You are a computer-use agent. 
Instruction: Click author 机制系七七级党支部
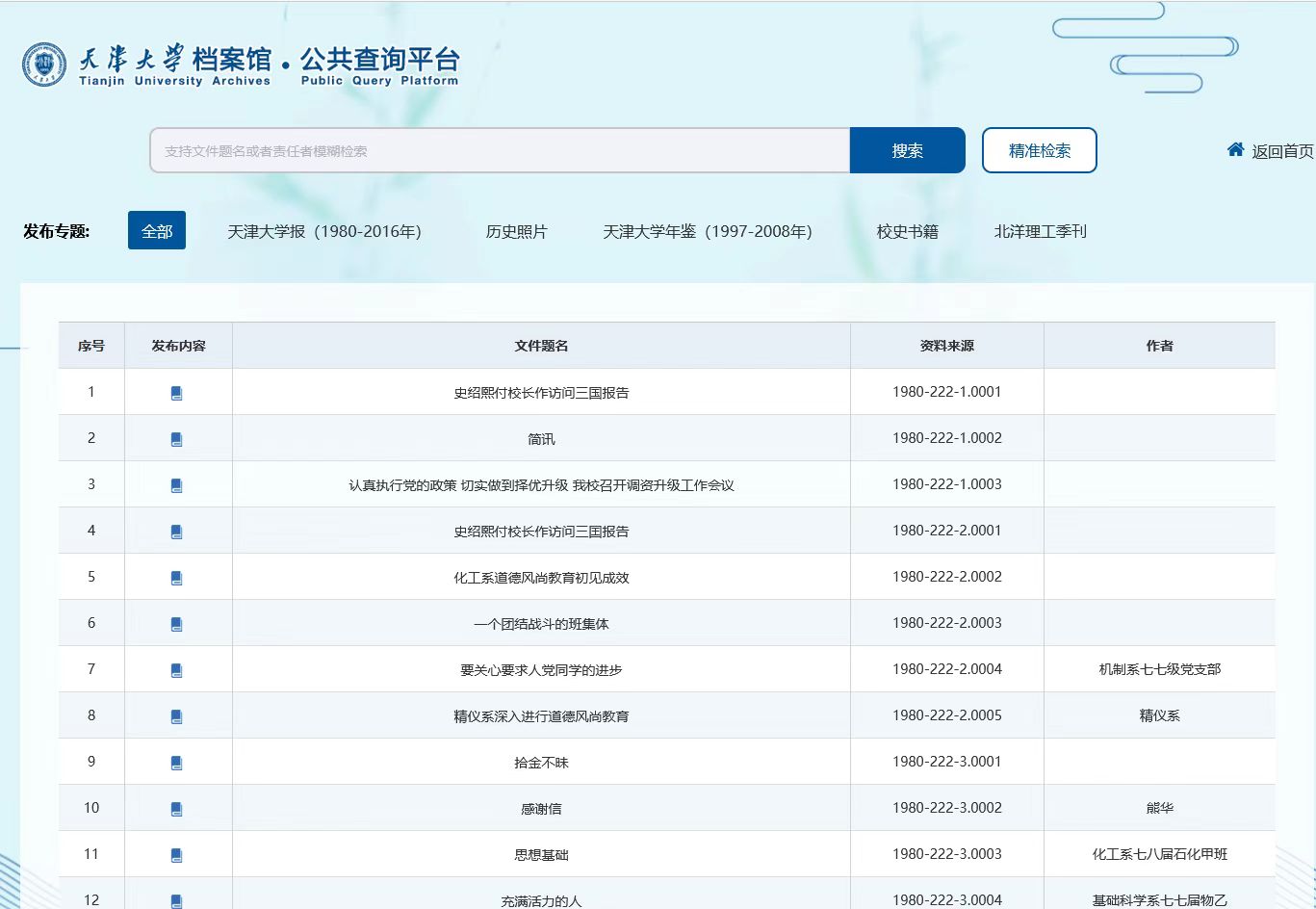tap(1159, 669)
